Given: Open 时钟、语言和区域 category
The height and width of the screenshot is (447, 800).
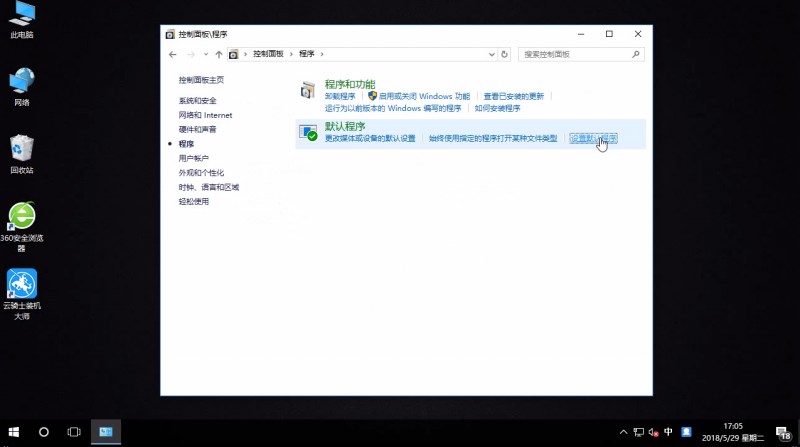Looking at the screenshot, I should [209, 187].
